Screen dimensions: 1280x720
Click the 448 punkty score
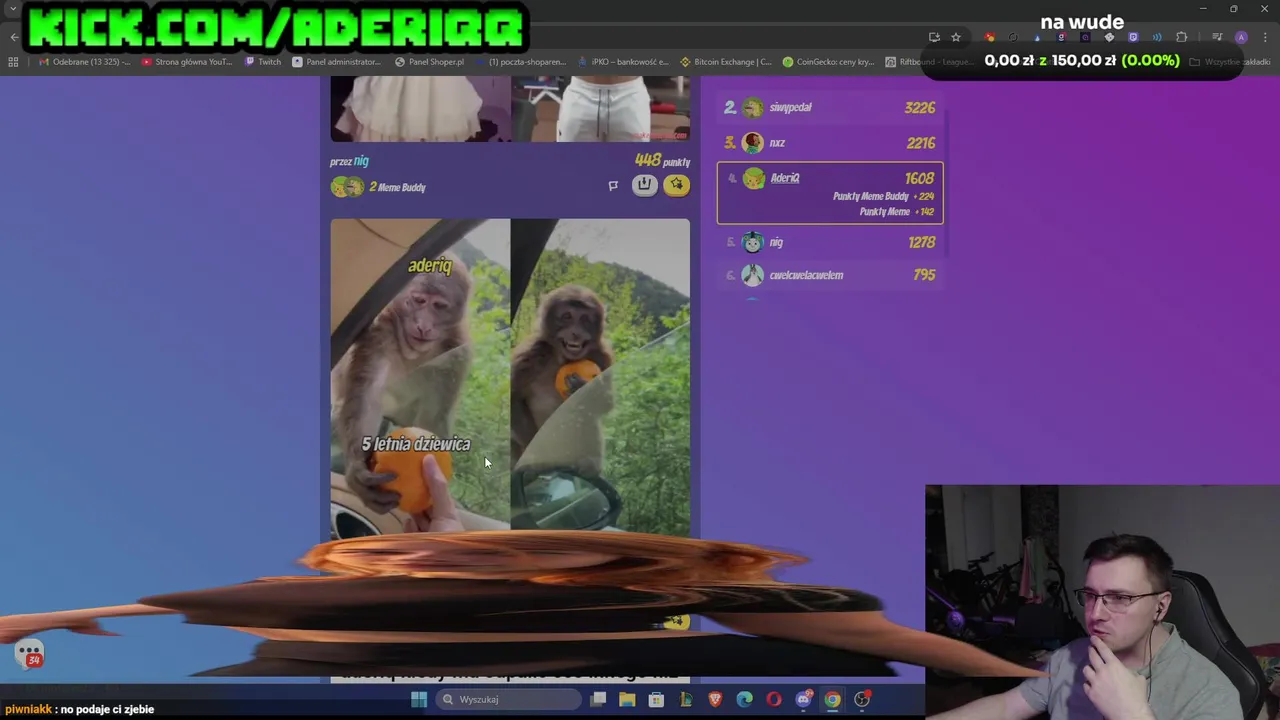tap(662, 161)
